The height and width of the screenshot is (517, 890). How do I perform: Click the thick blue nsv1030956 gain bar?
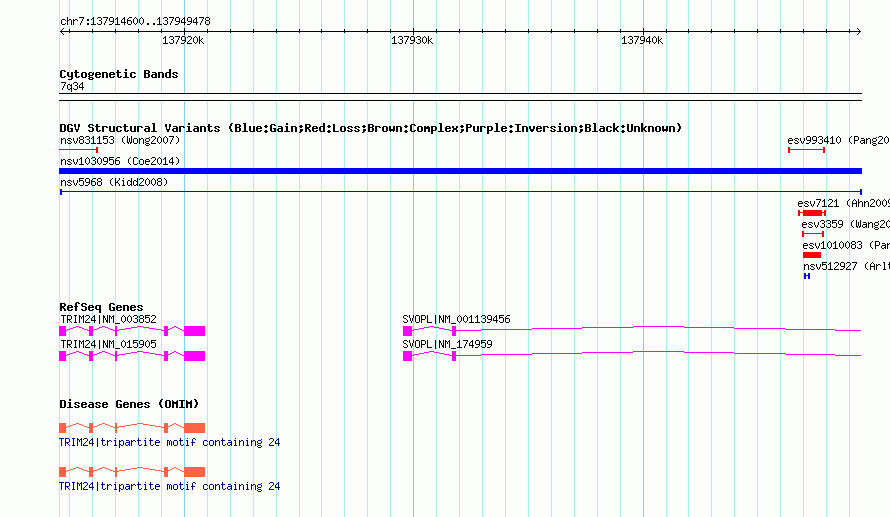click(x=460, y=171)
